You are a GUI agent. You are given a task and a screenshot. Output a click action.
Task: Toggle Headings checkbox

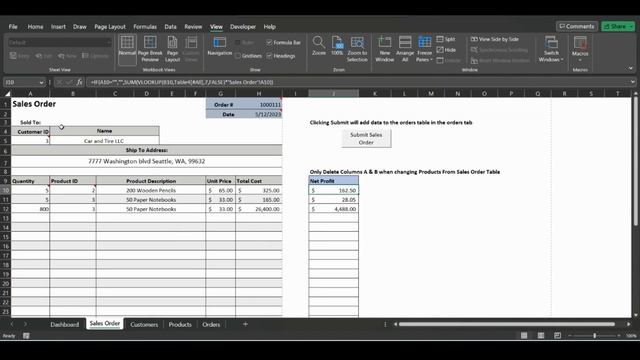coord(269,56)
